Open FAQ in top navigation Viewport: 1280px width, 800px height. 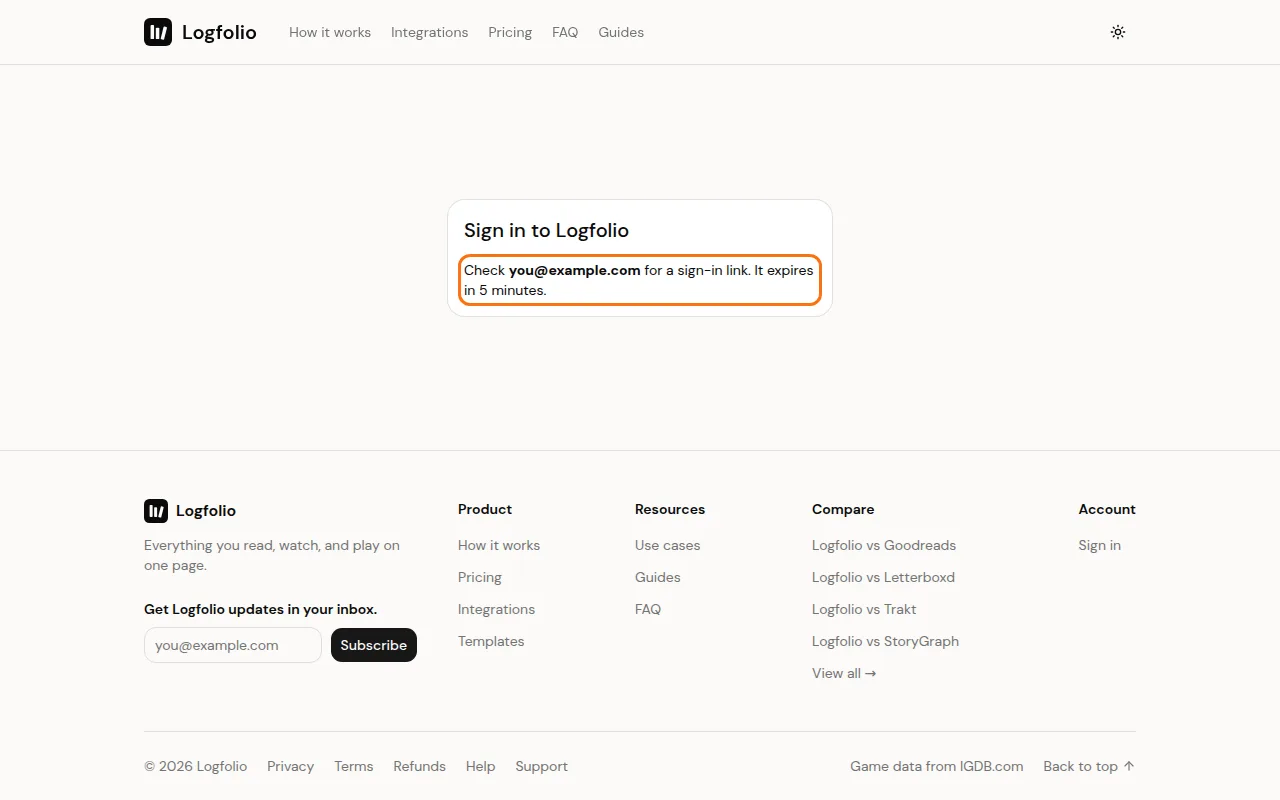[x=565, y=32]
